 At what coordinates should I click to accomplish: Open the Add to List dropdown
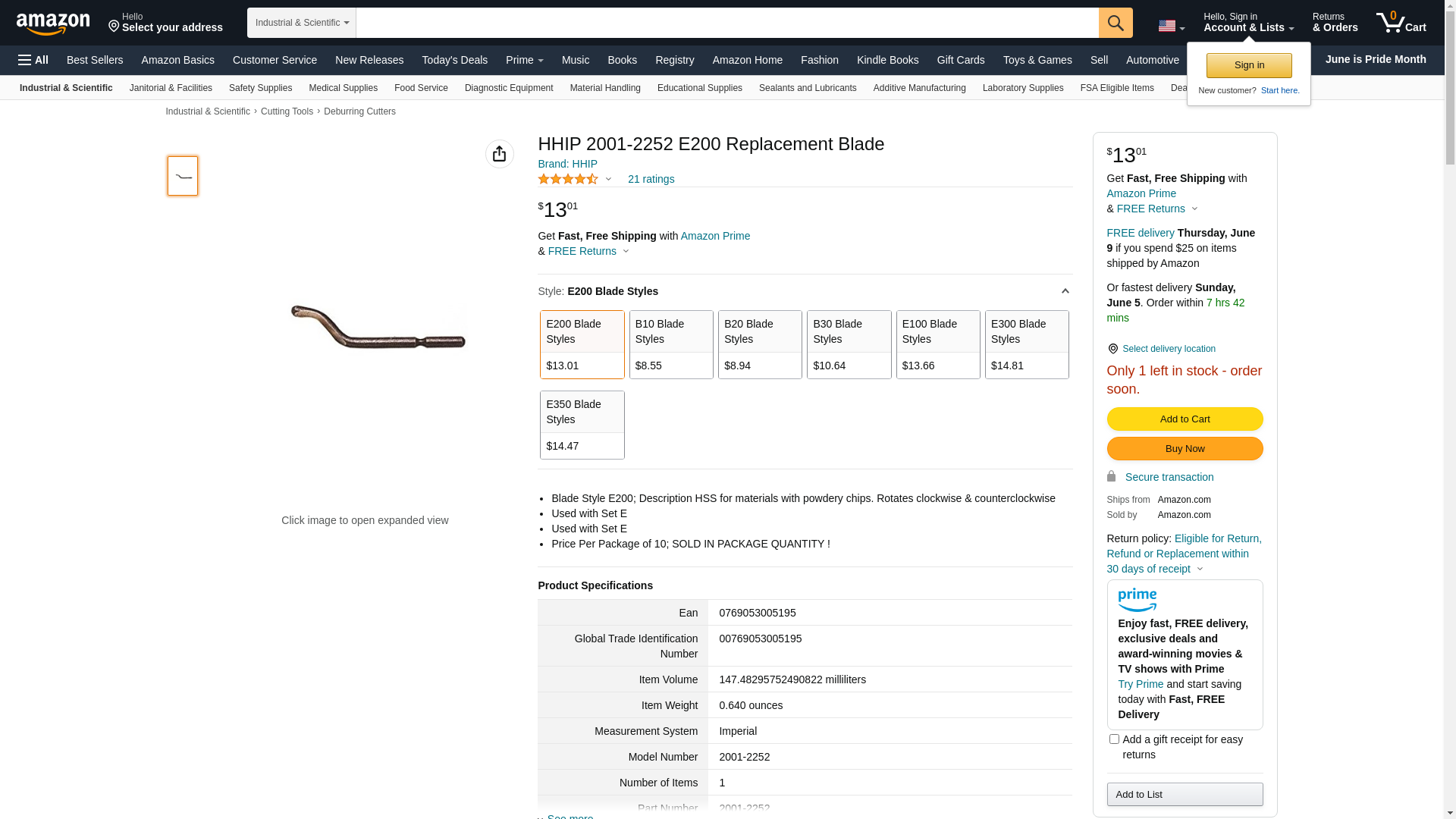[1185, 794]
